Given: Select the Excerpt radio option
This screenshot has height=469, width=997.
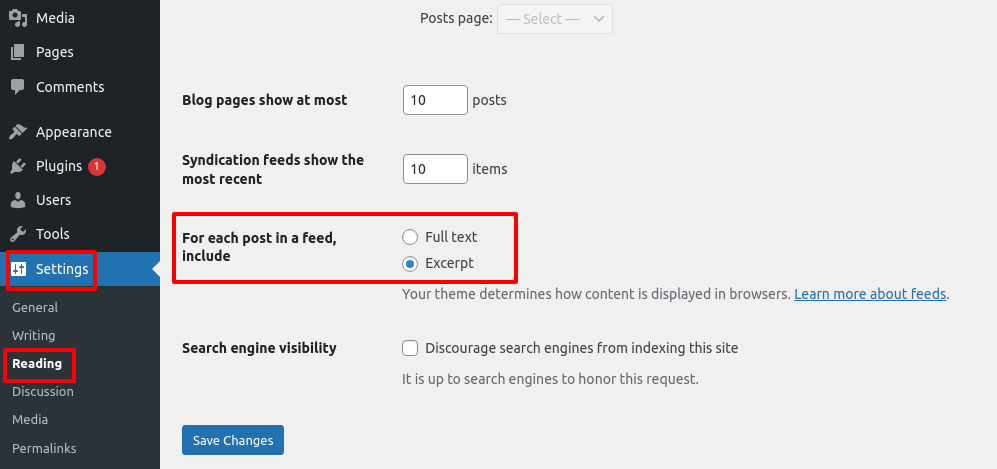Looking at the screenshot, I should [x=409, y=264].
